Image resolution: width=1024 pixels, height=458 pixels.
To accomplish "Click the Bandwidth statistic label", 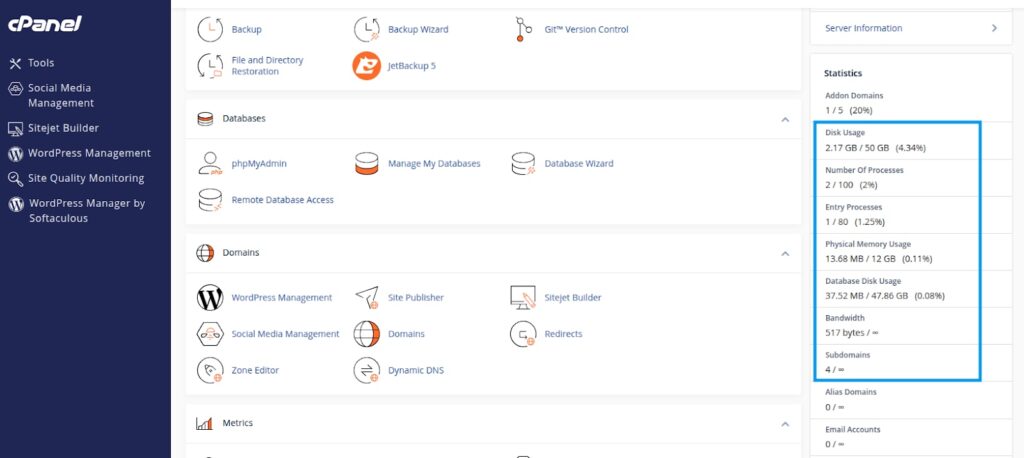I will coord(844,318).
